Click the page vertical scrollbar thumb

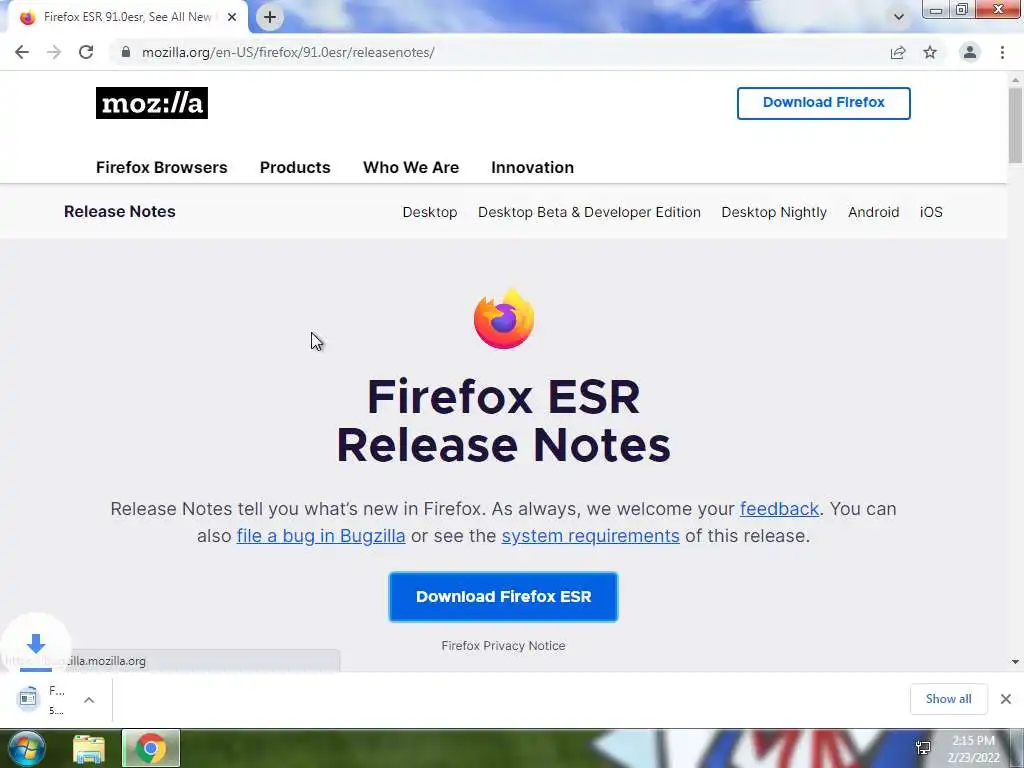pos(1015,125)
